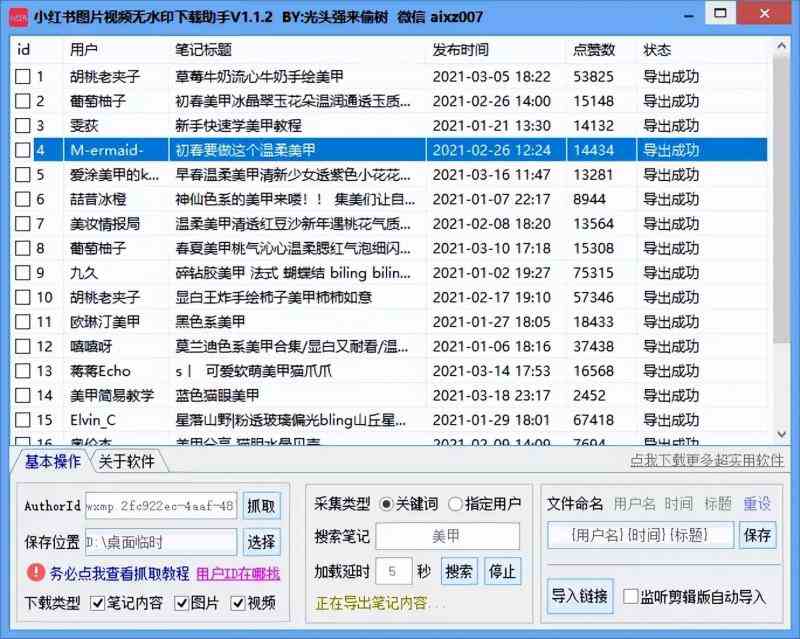Click like count 75315
Image resolution: width=800 pixels, height=639 pixels.
click(593, 273)
